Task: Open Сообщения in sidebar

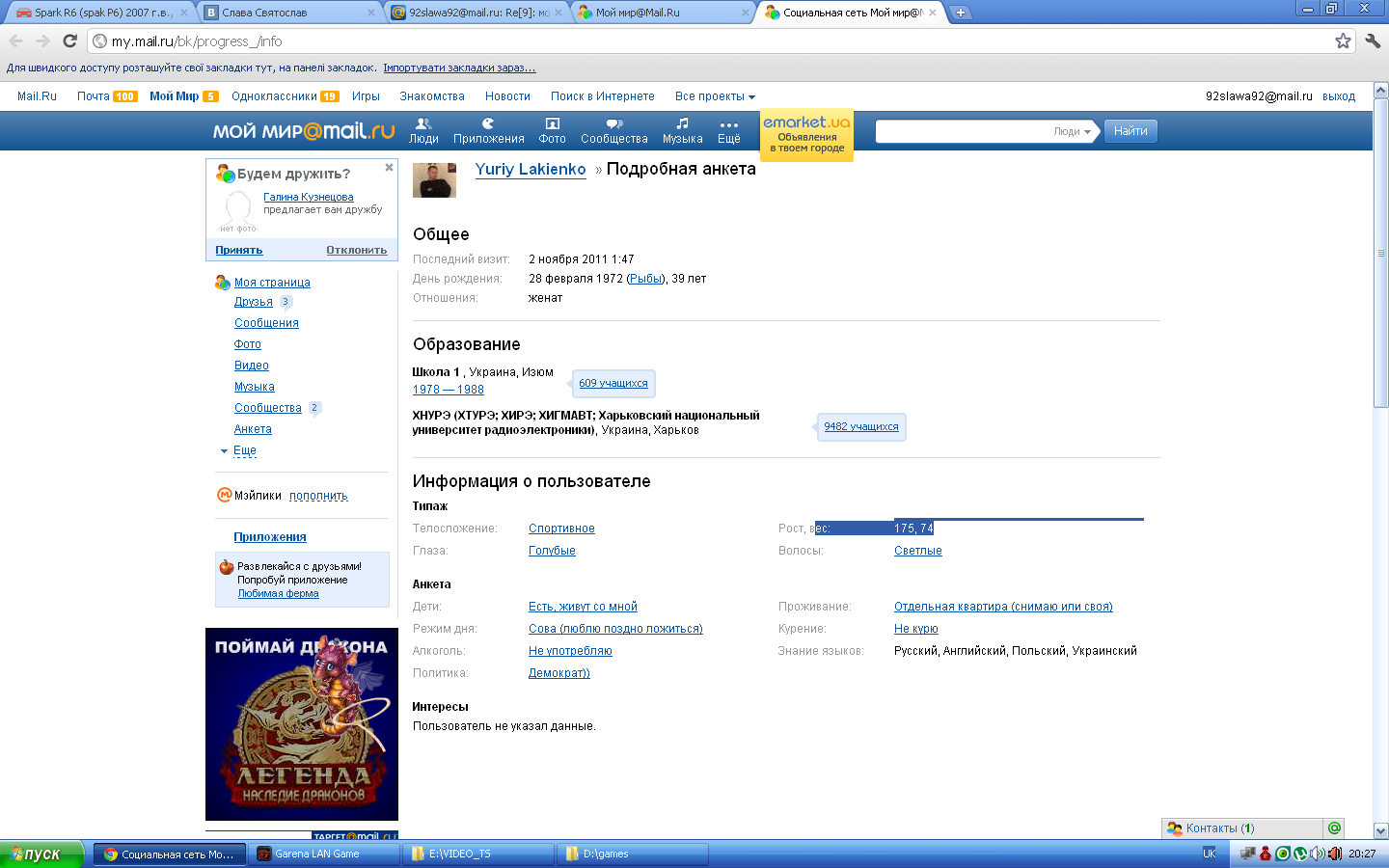Action: click(266, 323)
